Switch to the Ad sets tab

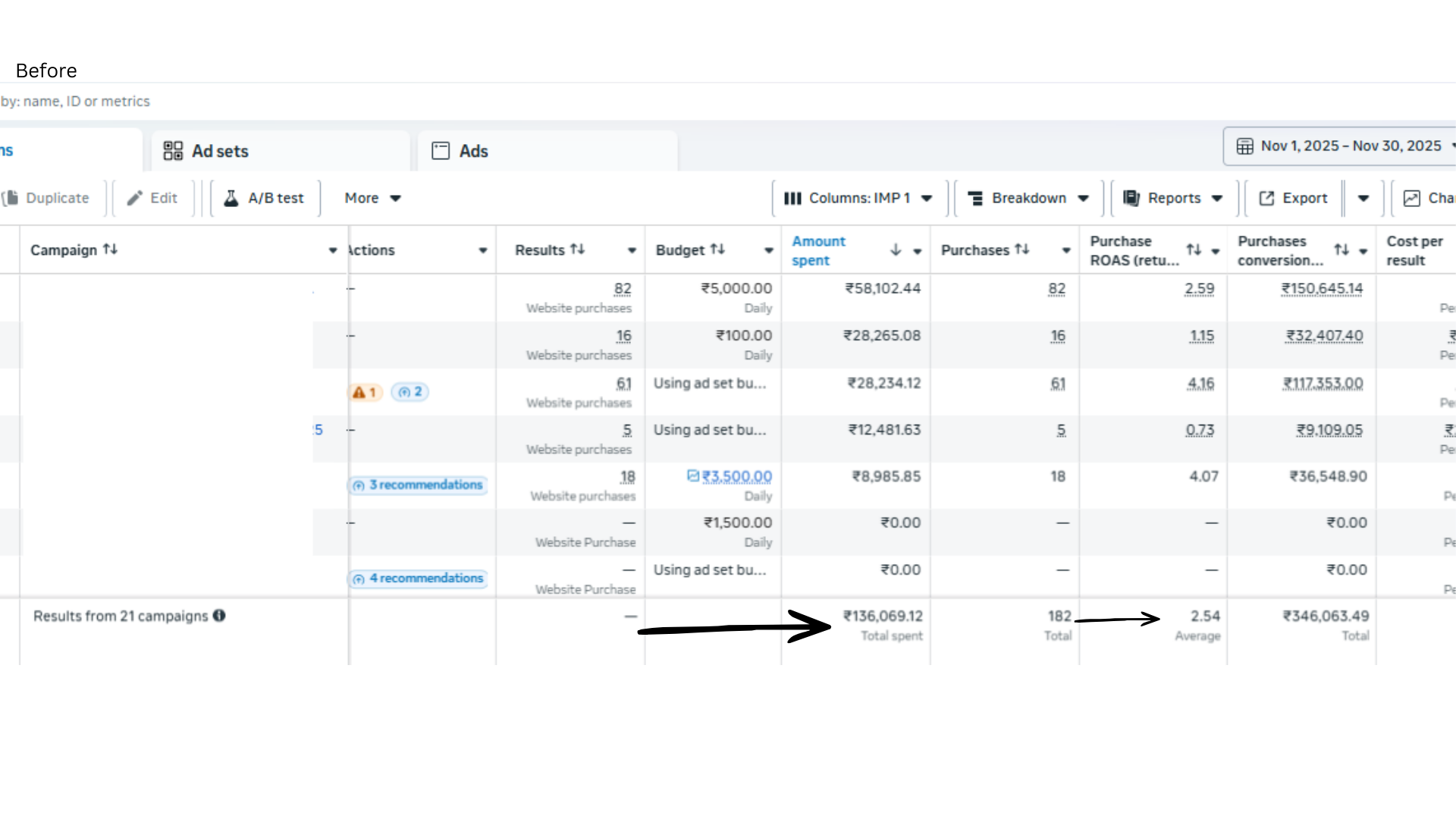point(220,151)
